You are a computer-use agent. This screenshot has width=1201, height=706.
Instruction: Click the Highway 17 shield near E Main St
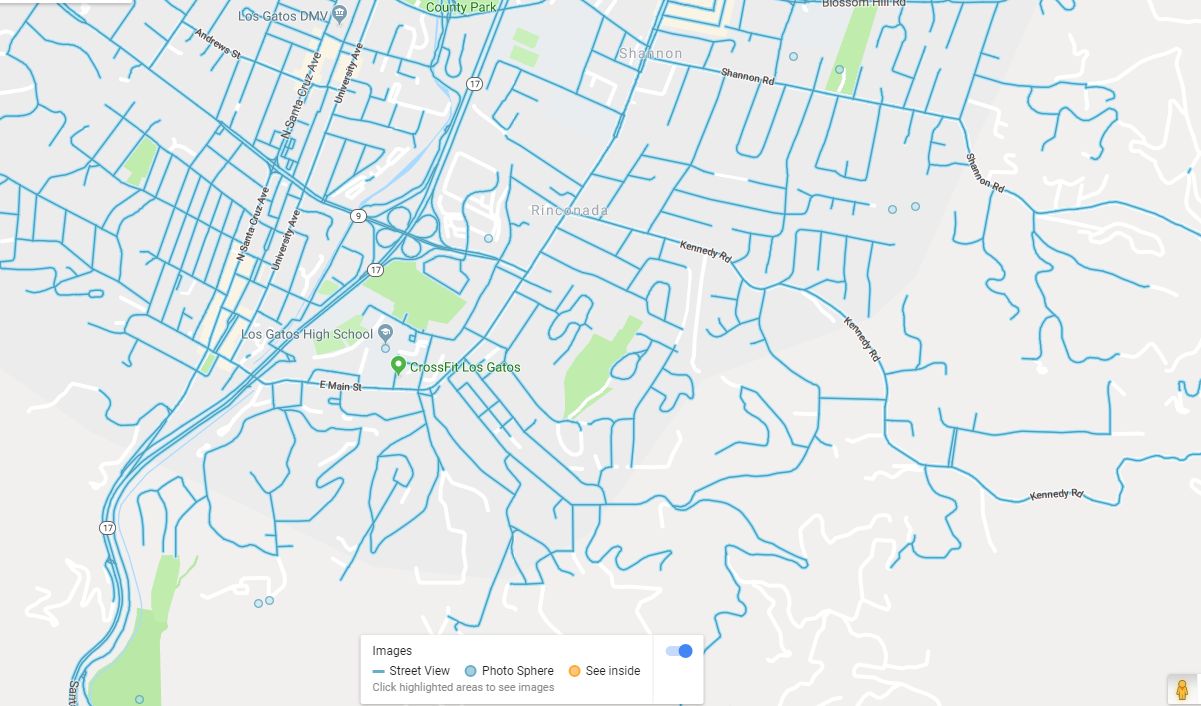[374, 270]
